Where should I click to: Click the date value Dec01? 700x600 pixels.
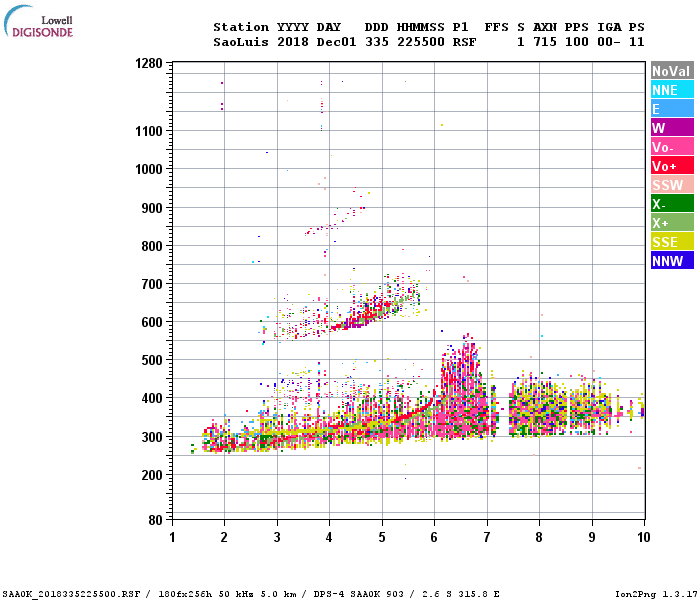click(337, 42)
